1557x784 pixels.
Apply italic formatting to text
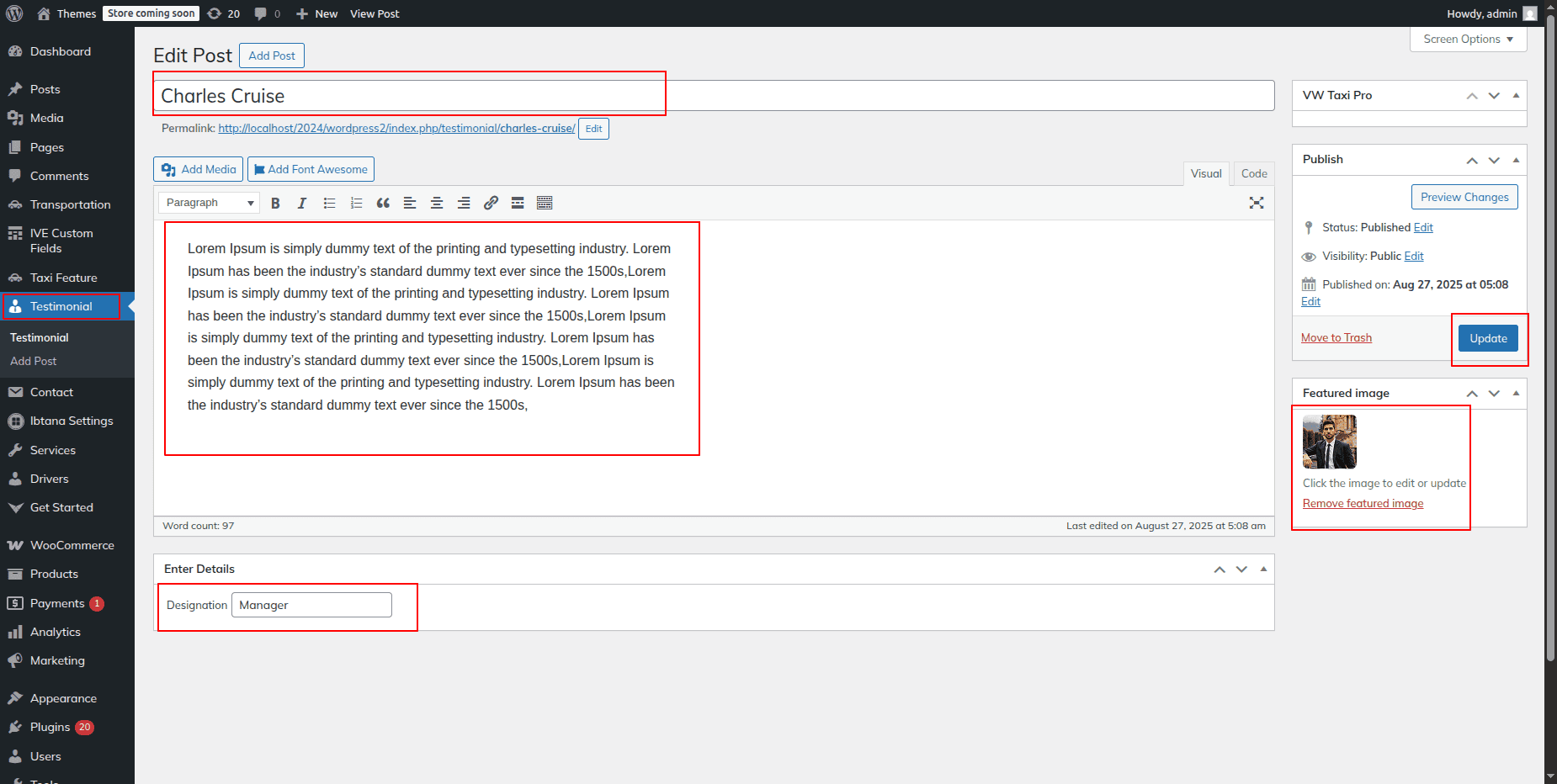coord(302,203)
